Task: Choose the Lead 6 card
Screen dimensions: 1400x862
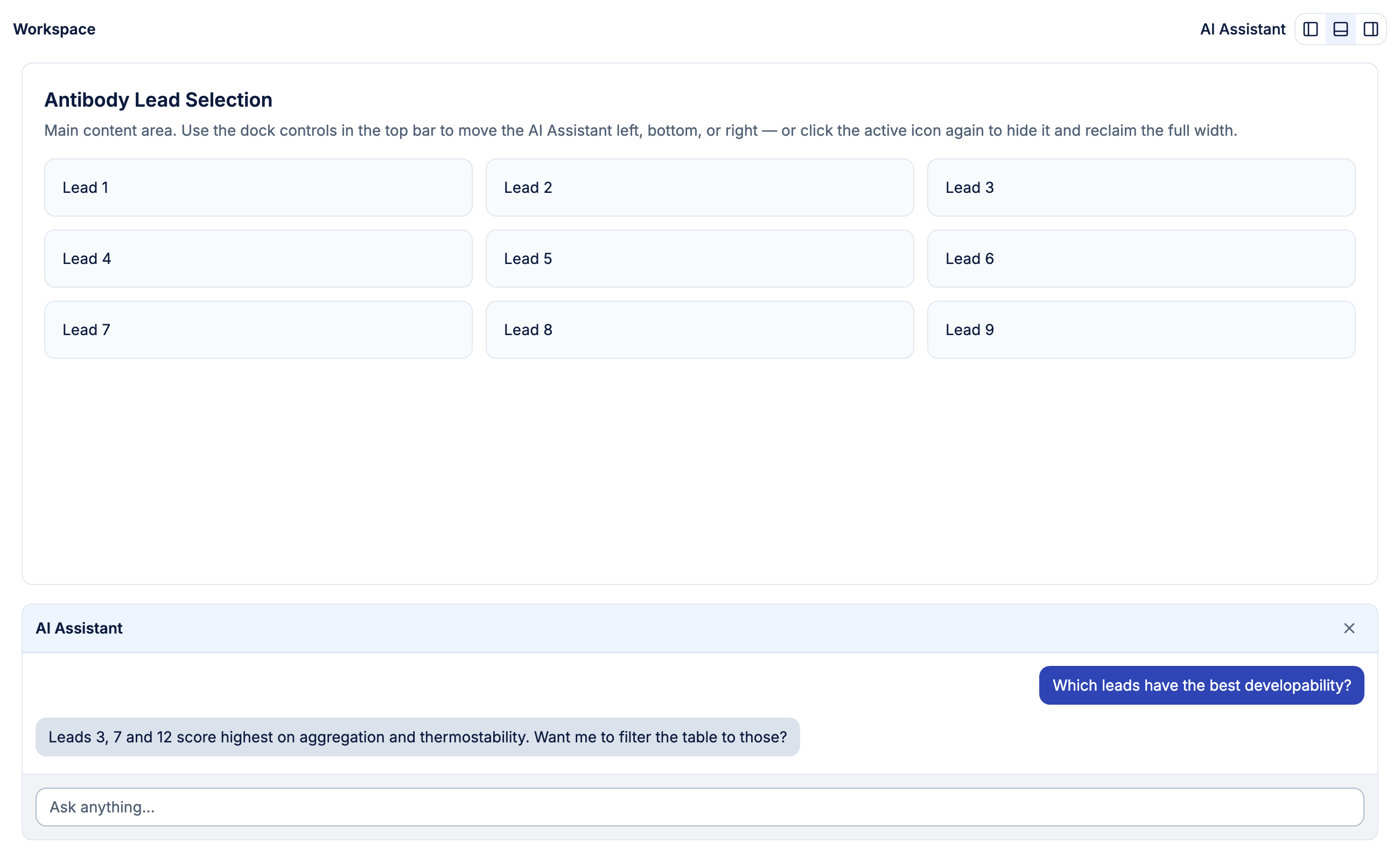Action: 1142,259
